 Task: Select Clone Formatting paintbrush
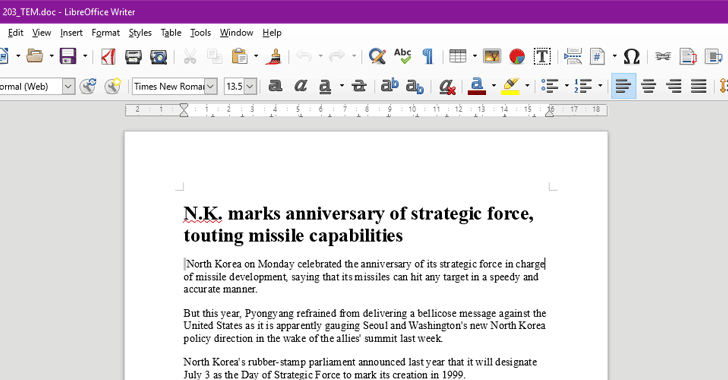274,57
